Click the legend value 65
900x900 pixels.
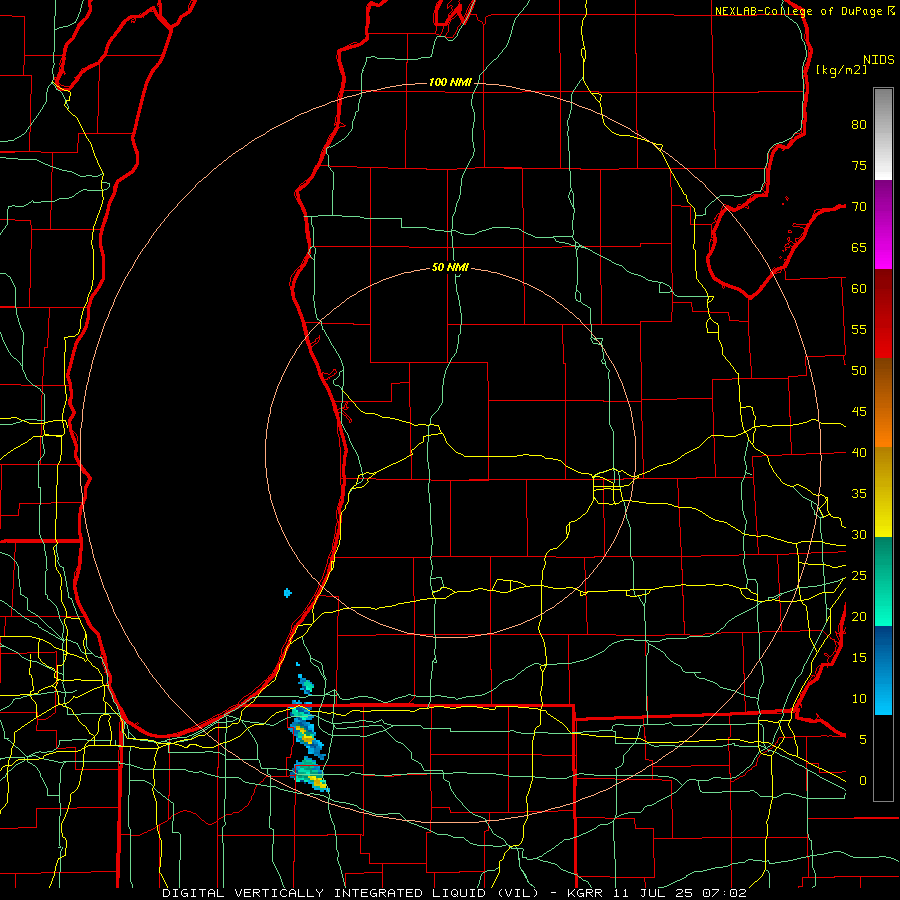(x=859, y=247)
